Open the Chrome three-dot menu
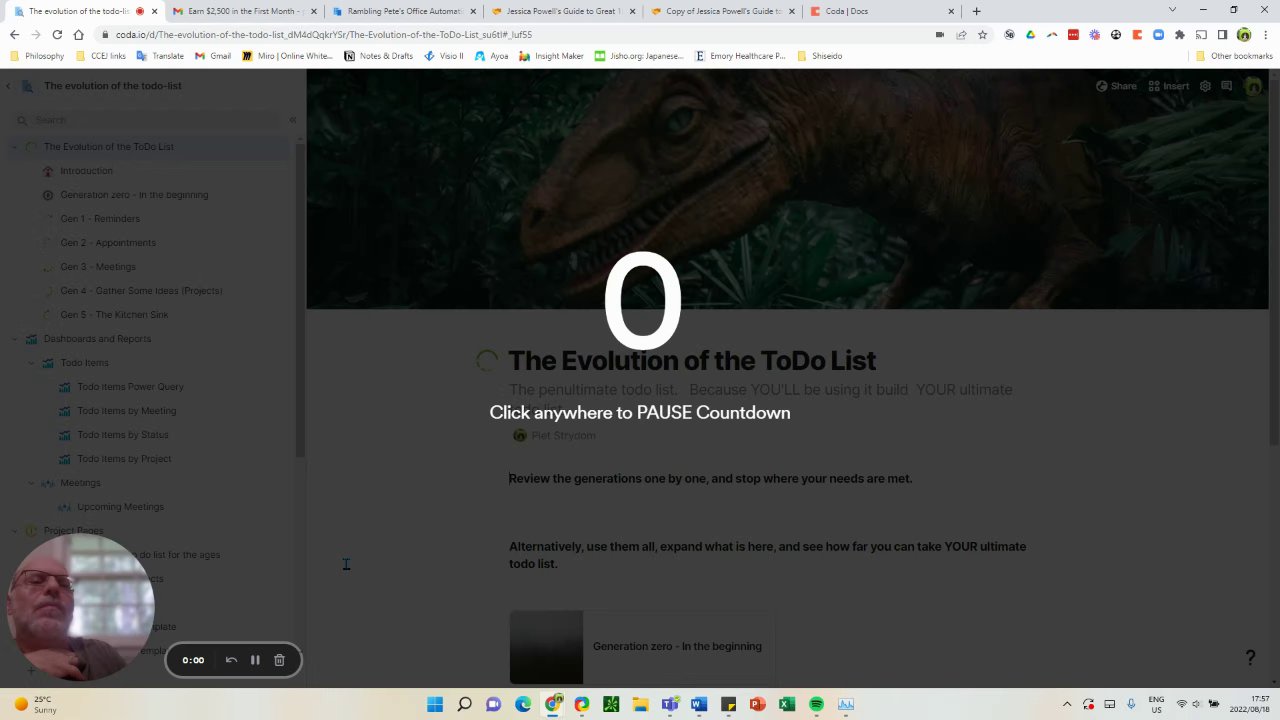Screen dimensions: 1280x720 coord(1265,34)
